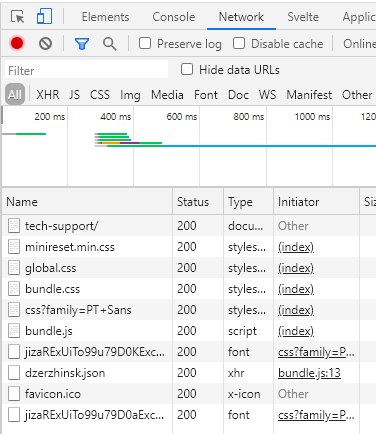Click the dzerzhinsk.json file icon
This screenshot has width=376, height=434.
click(14, 373)
